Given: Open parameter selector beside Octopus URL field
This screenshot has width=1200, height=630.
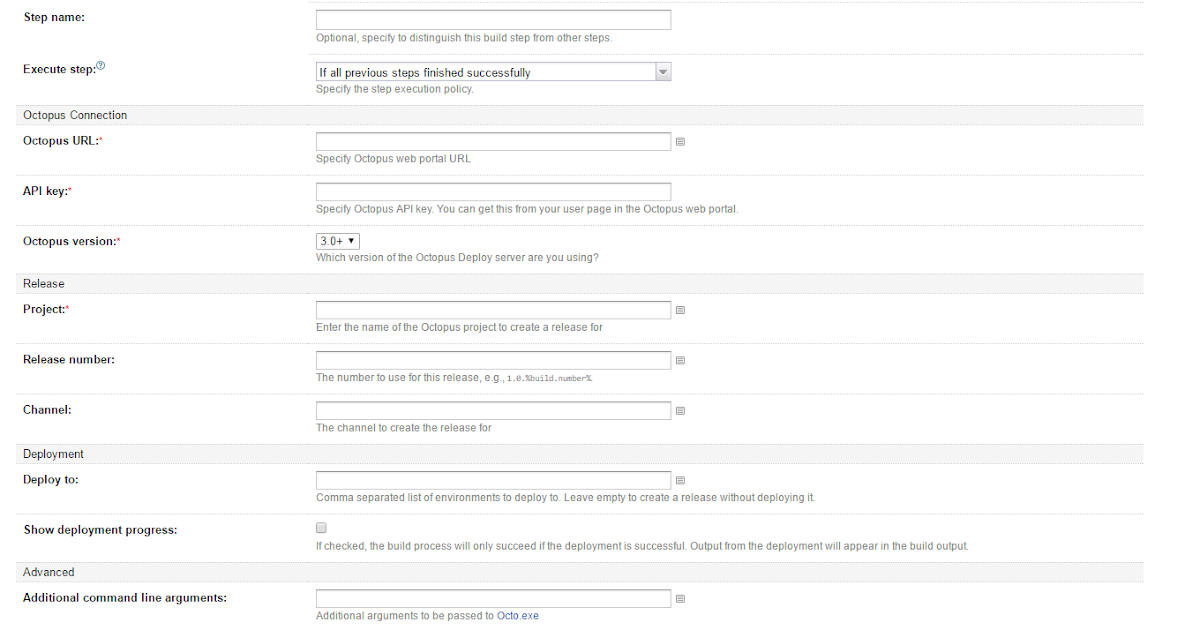Looking at the screenshot, I should click(680, 141).
